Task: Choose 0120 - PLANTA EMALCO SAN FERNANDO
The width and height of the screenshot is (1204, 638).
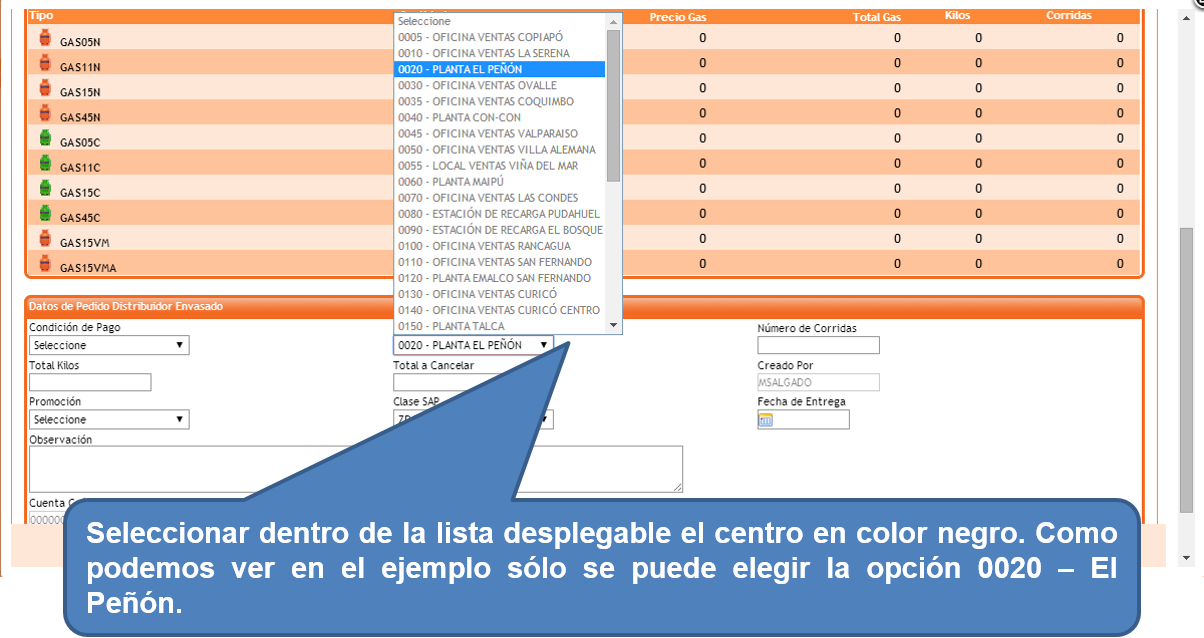Action: [x=500, y=277]
